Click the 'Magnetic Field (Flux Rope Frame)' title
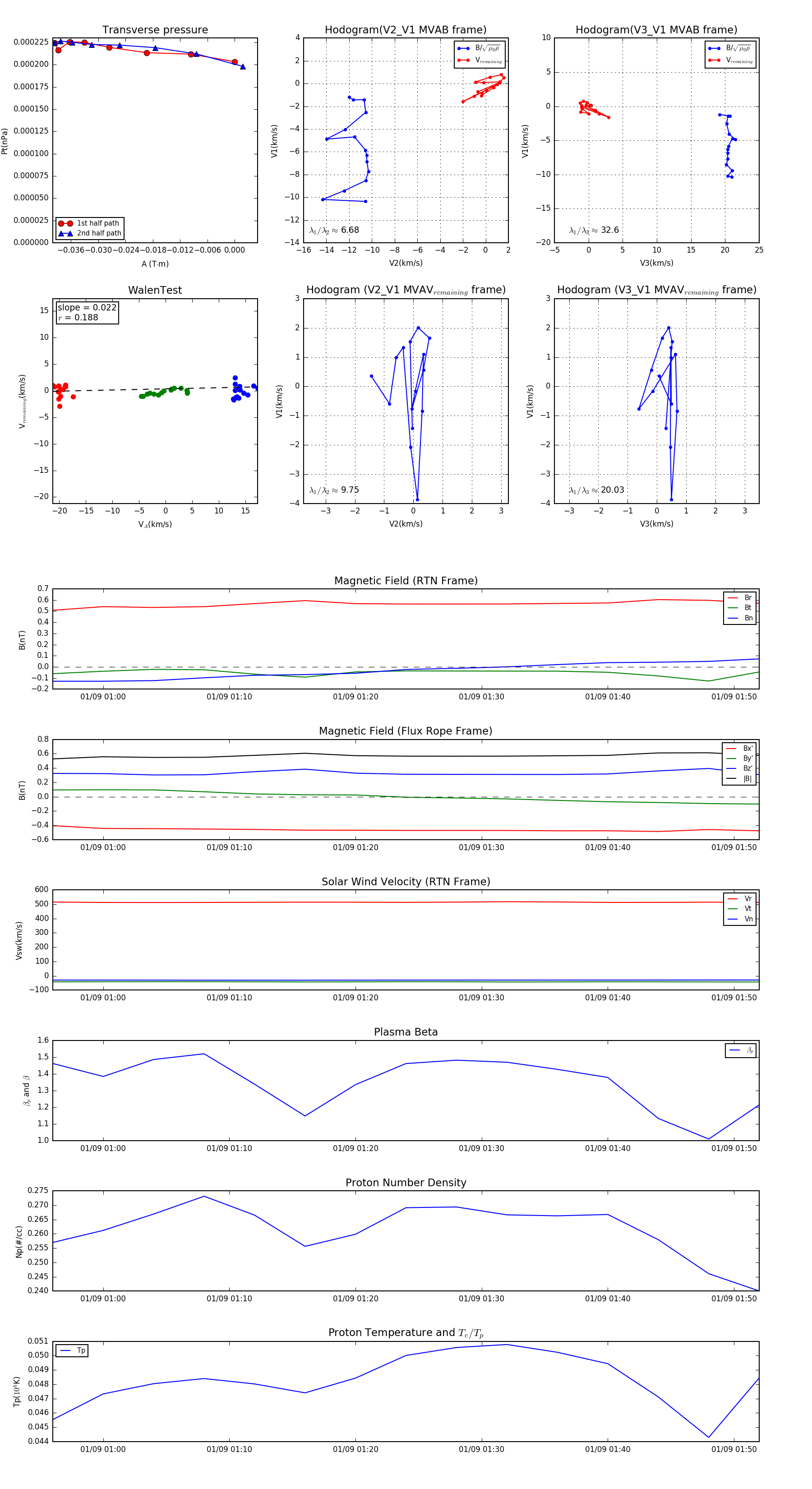The image size is (812, 1489). point(406,731)
